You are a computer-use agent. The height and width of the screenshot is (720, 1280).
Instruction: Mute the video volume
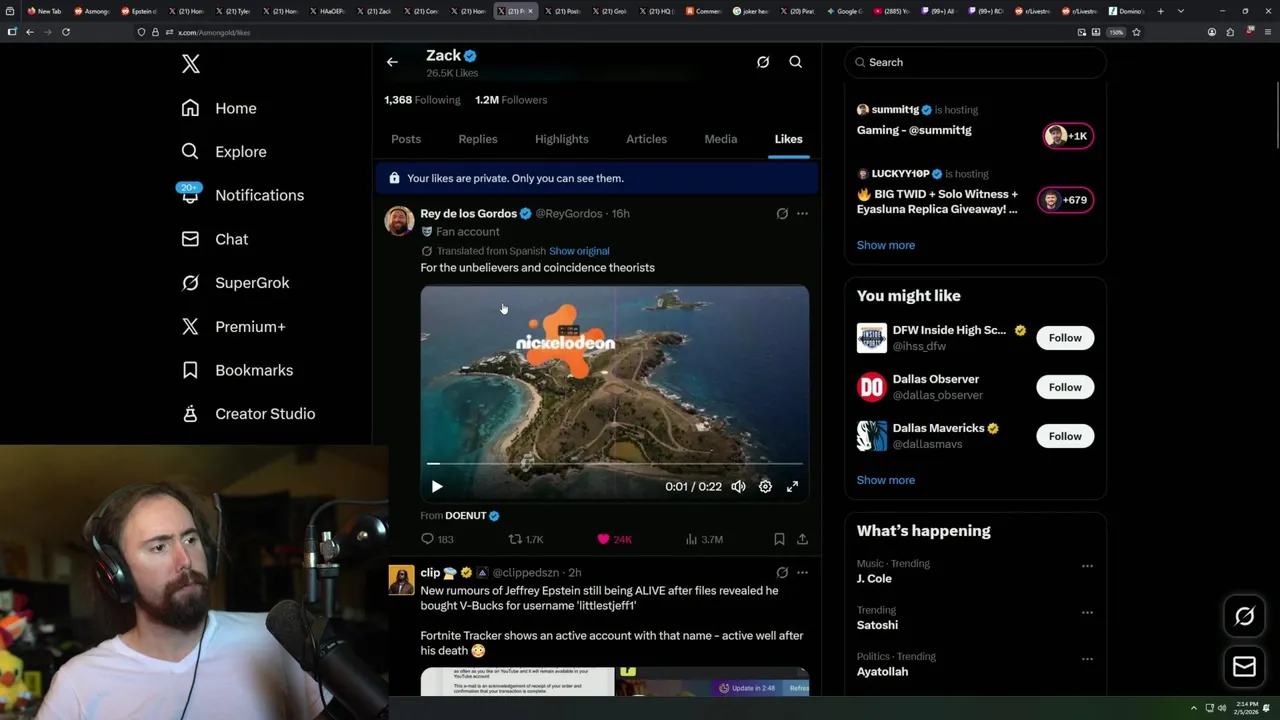738,487
